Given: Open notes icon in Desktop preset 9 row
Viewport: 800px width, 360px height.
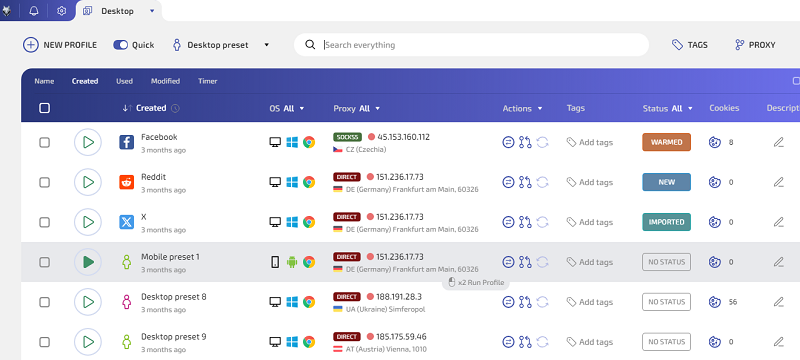Looking at the screenshot, I should click(x=508, y=342).
